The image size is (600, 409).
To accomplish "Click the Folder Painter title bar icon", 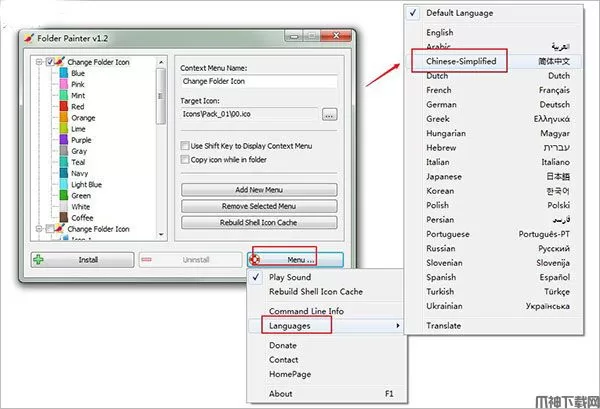I will (29, 38).
